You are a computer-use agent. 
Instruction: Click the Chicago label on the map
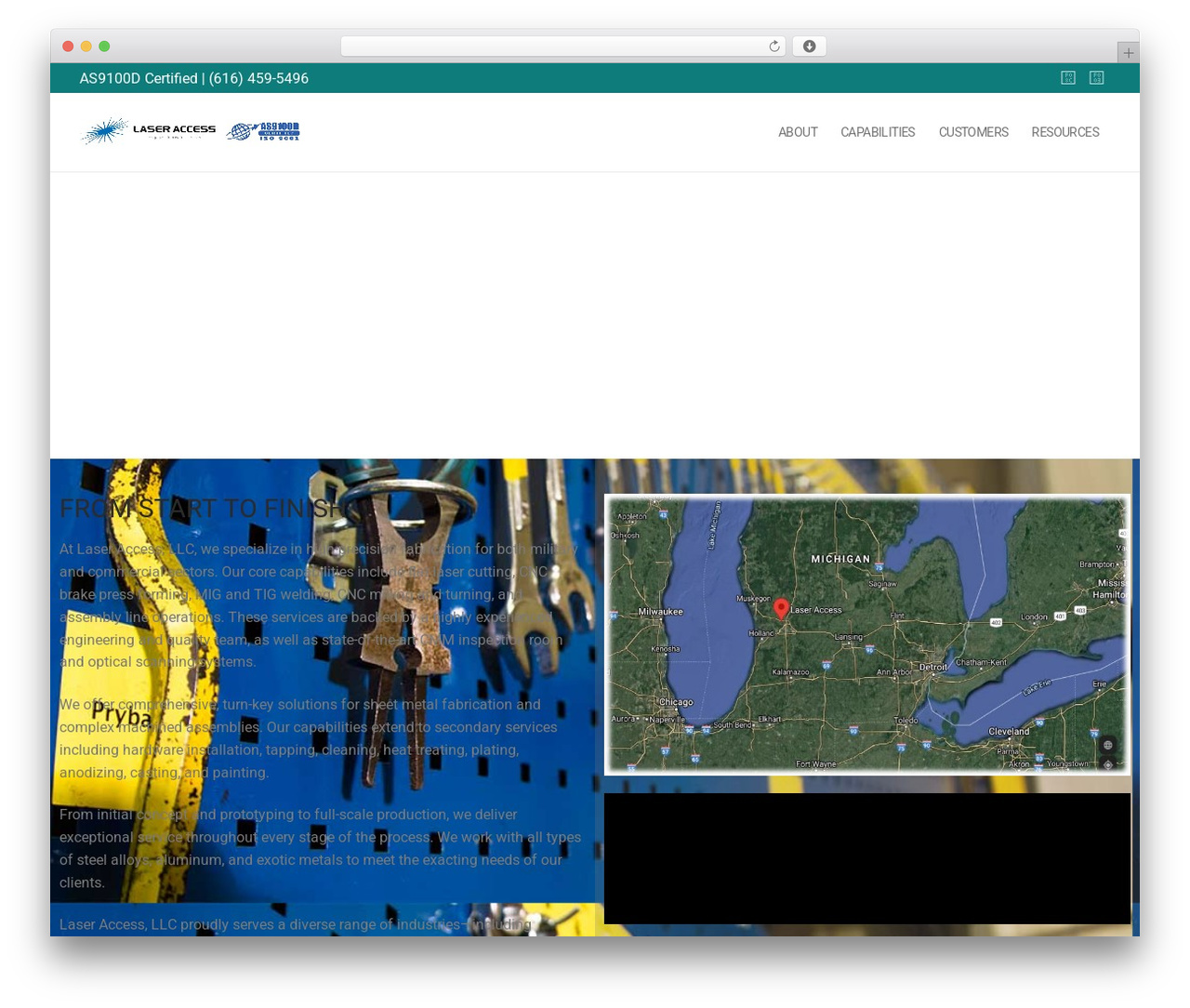[676, 702]
